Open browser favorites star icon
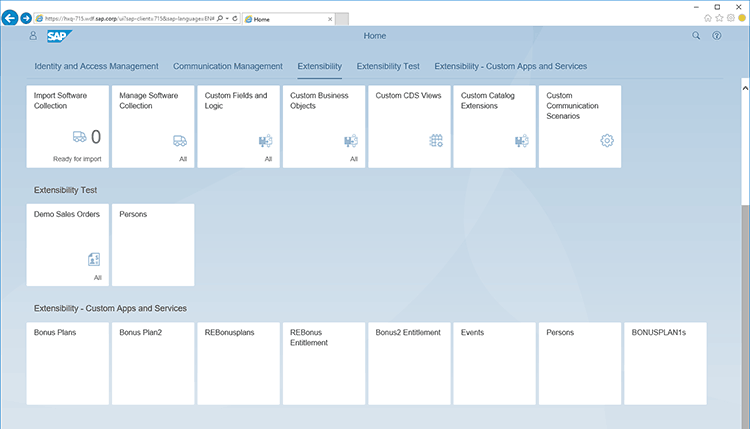Viewport: 750px width, 429px height. click(x=719, y=18)
